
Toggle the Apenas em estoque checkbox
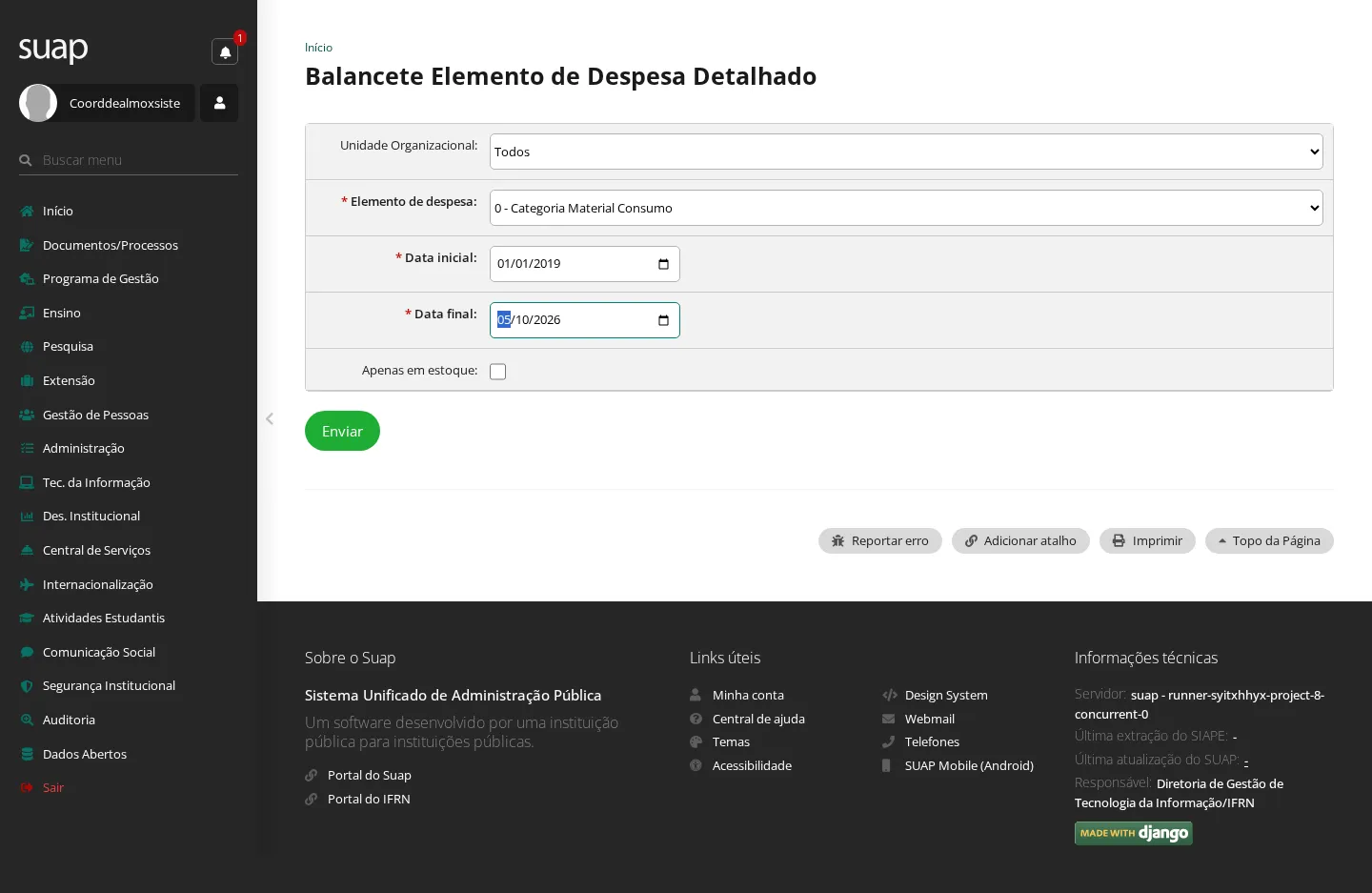pyautogui.click(x=497, y=372)
